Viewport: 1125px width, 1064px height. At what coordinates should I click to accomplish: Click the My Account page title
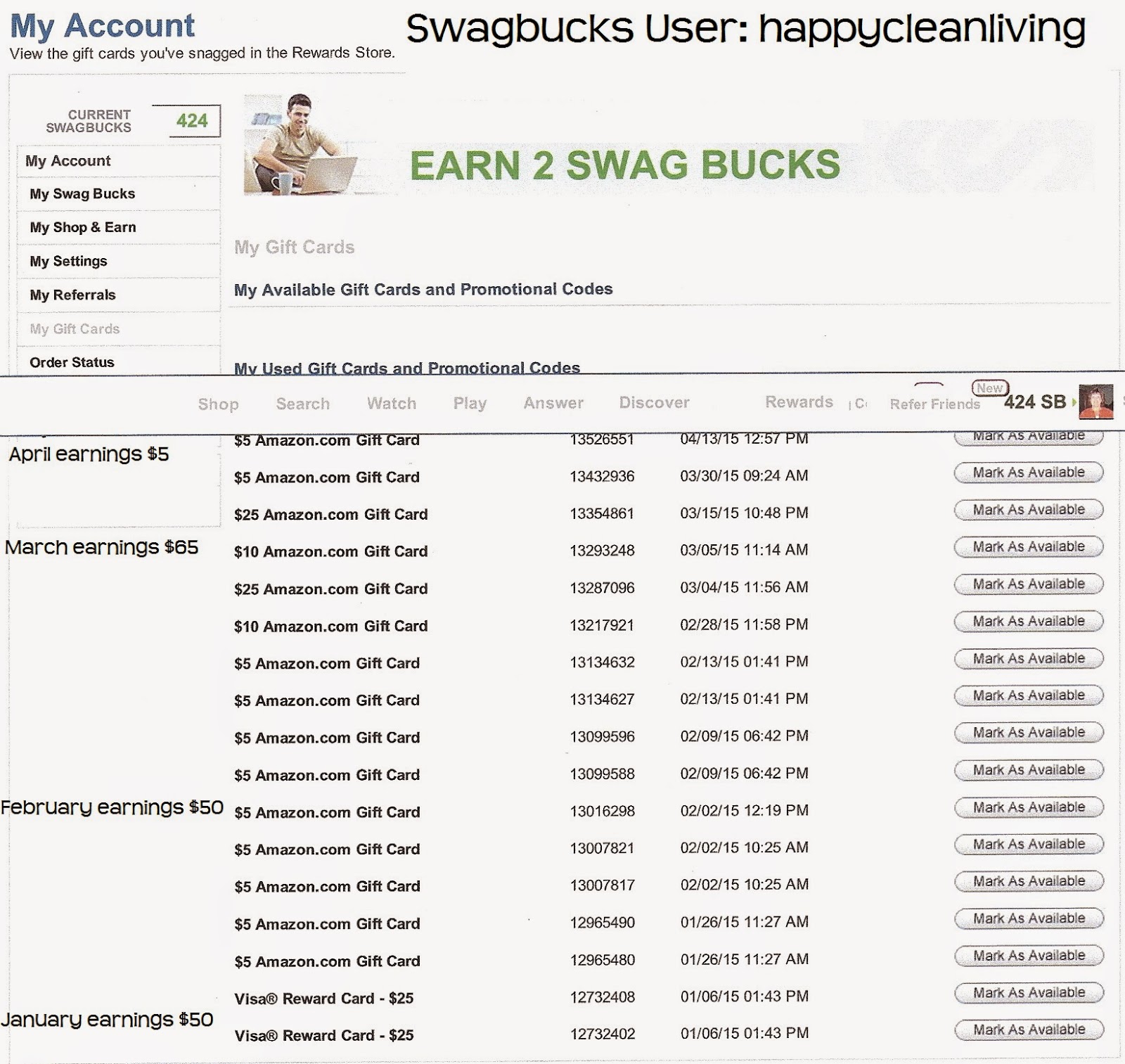[x=103, y=26]
